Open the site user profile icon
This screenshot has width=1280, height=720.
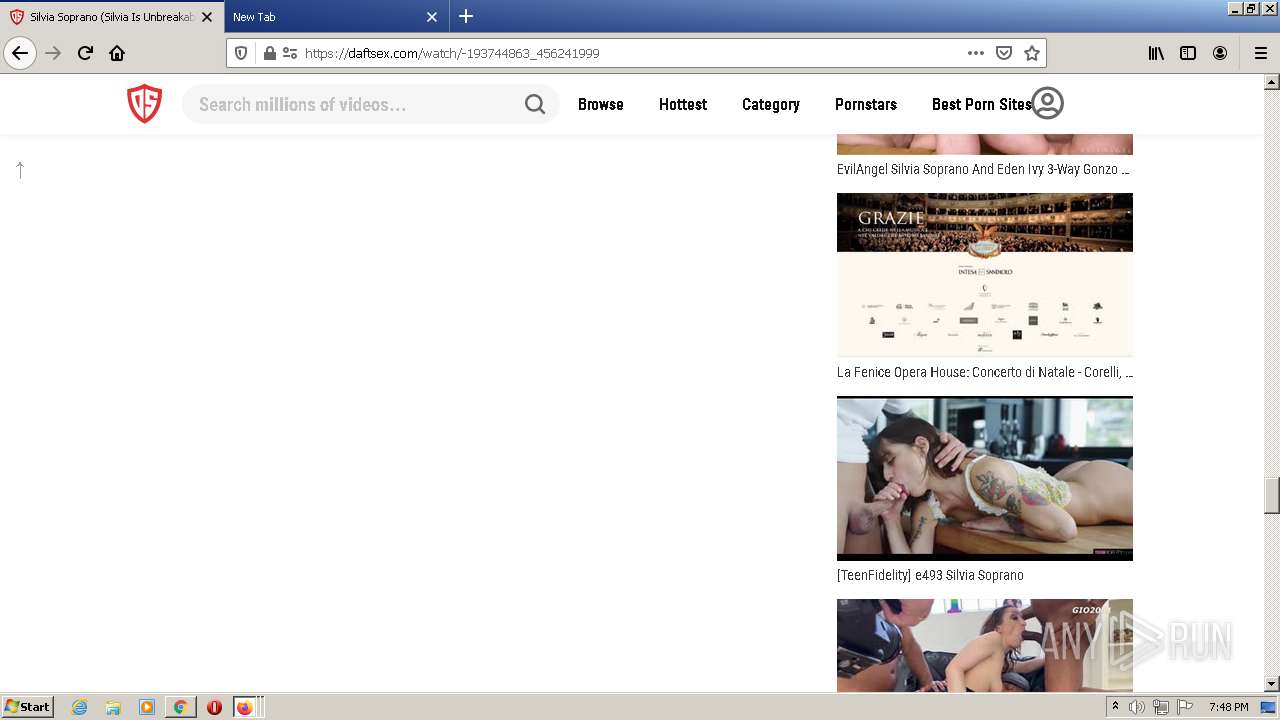(1047, 103)
